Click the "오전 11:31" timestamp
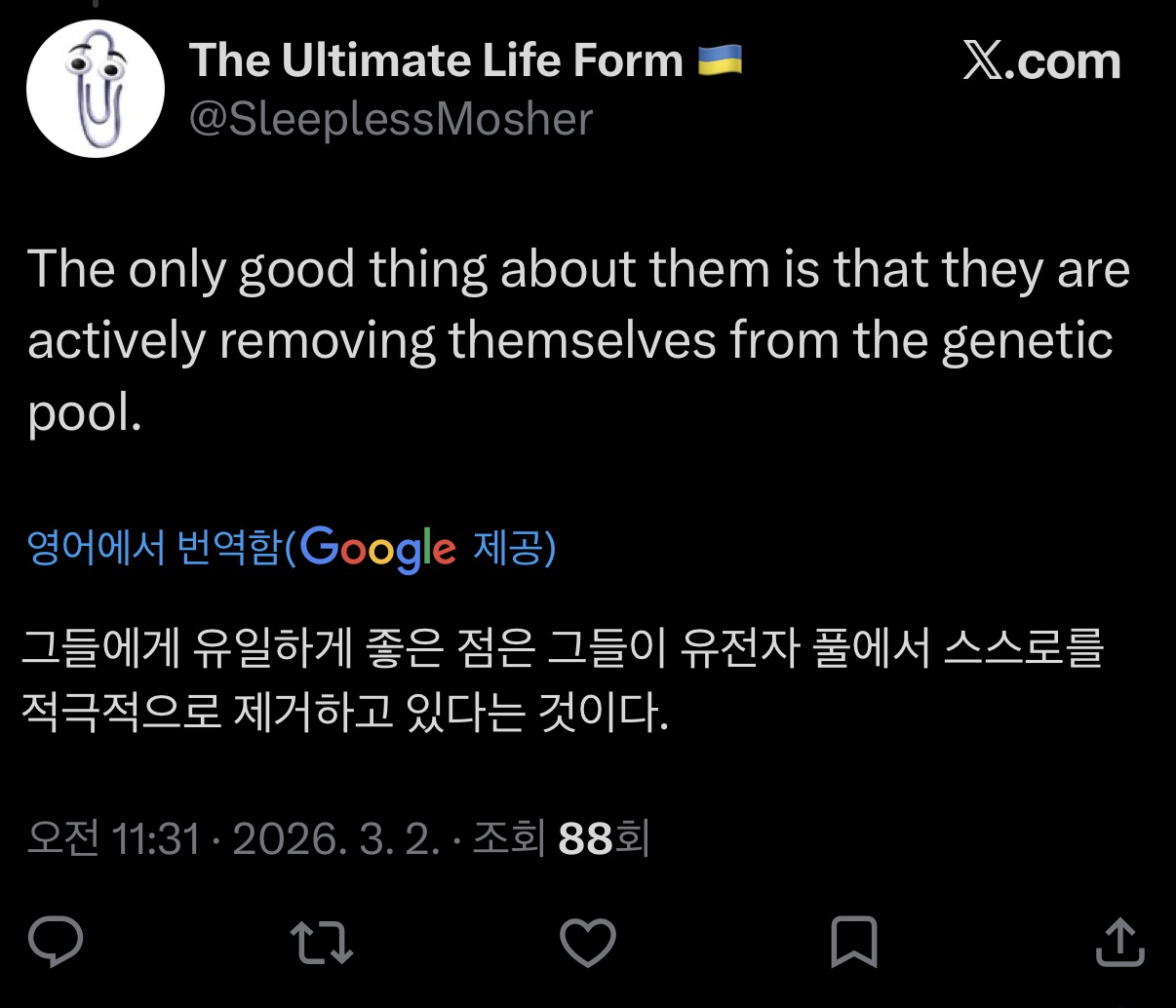Viewport: 1176px width, 1008px height. 113,837
